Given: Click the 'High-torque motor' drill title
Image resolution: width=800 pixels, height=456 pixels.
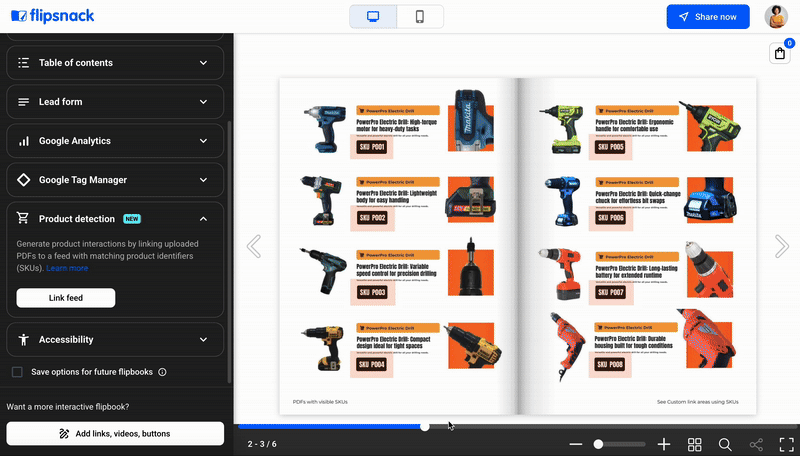Looking at the screenshot, I should click(x=396, y=125).
